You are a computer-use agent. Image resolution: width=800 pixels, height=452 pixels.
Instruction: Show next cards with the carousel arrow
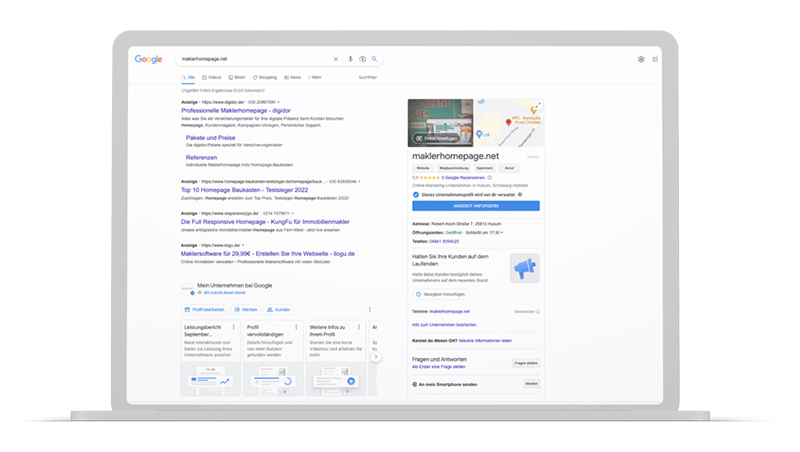pos(376,357)
